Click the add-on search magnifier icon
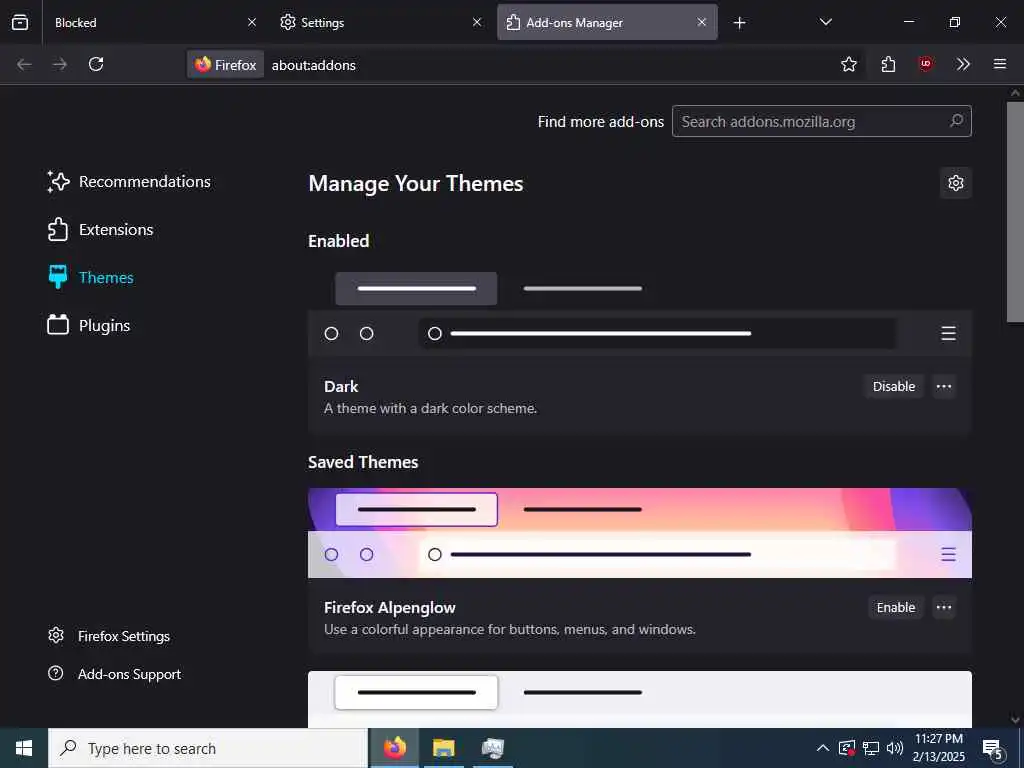The height and width of the screenshot is (768, 1024). [957, 121]
